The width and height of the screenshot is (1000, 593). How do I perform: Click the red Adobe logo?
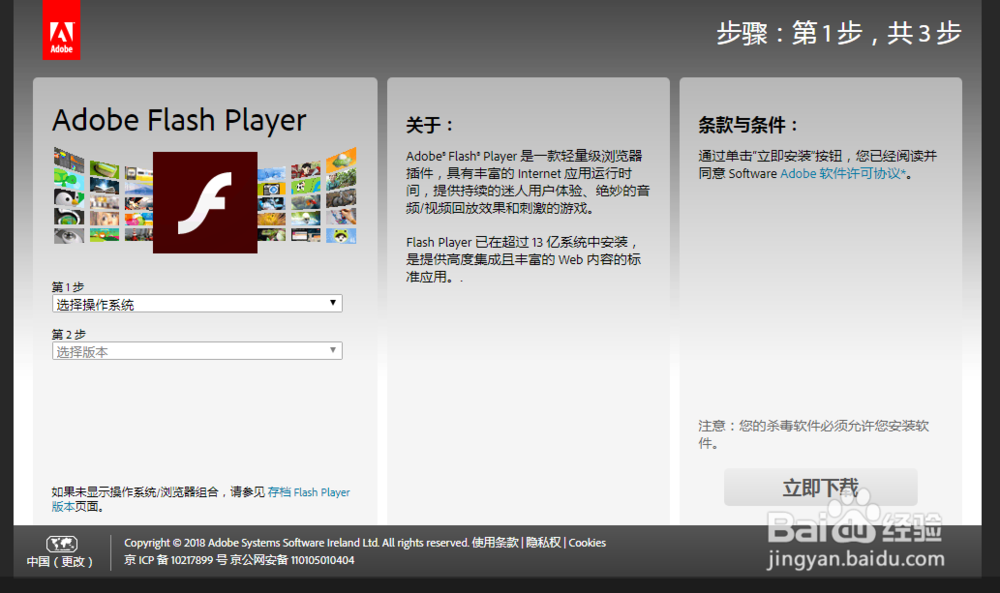tap(61, 30)
